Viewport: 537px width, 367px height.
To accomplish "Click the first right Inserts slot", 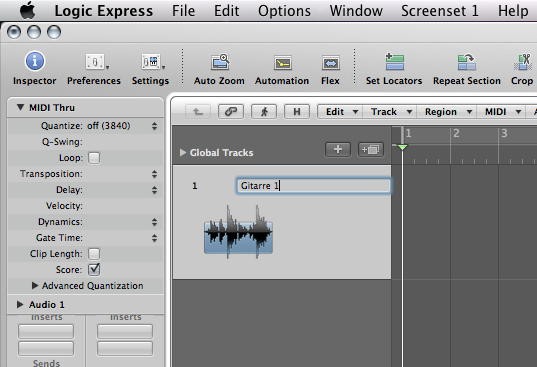I will point(125,331).
